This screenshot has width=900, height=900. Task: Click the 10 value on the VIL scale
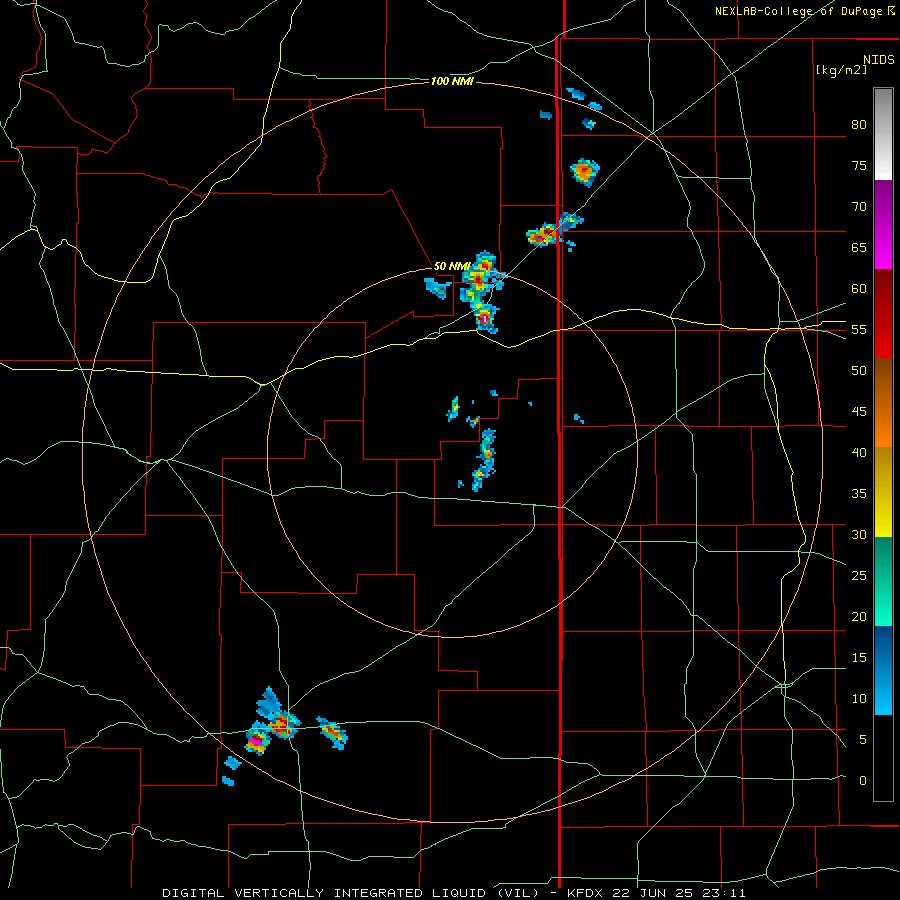859,699
